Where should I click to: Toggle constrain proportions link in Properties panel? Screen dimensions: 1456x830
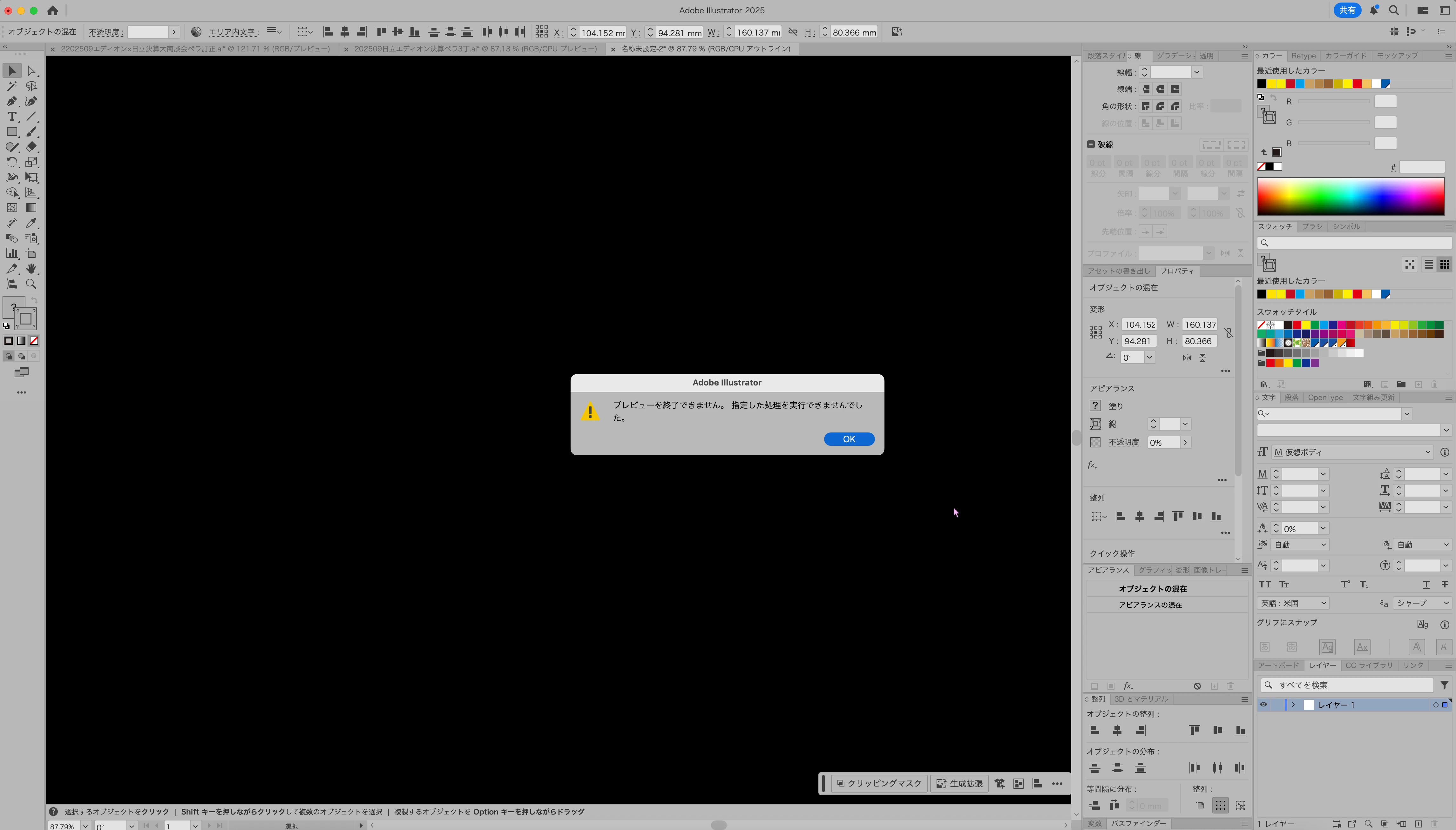coord(1229,333)
